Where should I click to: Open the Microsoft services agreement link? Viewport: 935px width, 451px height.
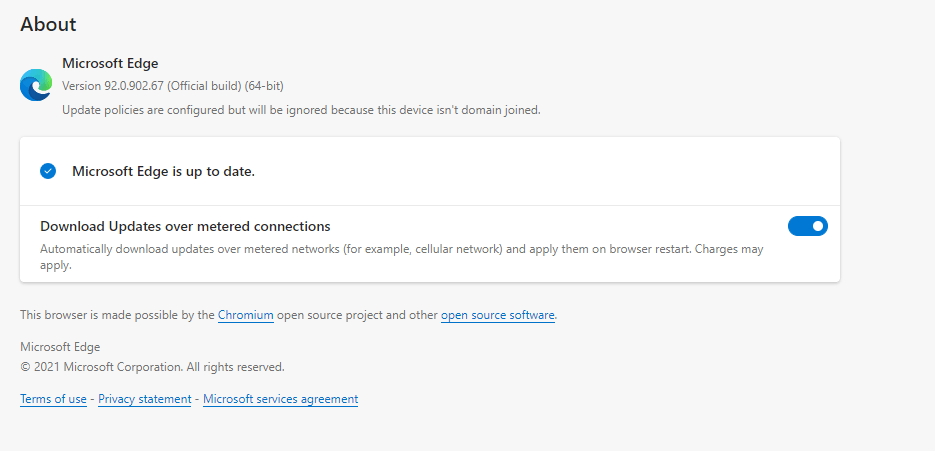[x=280, y=399]
